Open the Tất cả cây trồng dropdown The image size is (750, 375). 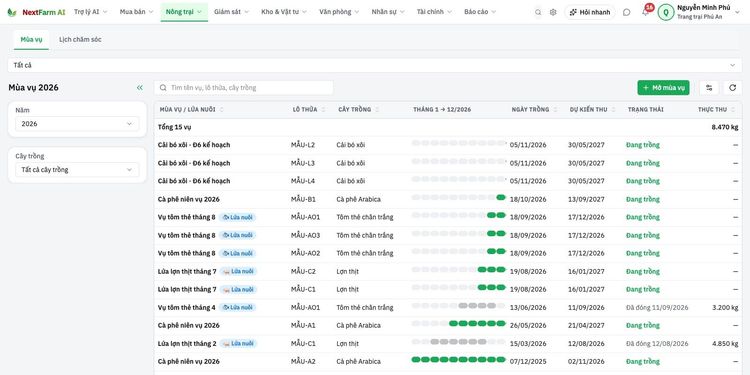(77, 170)
